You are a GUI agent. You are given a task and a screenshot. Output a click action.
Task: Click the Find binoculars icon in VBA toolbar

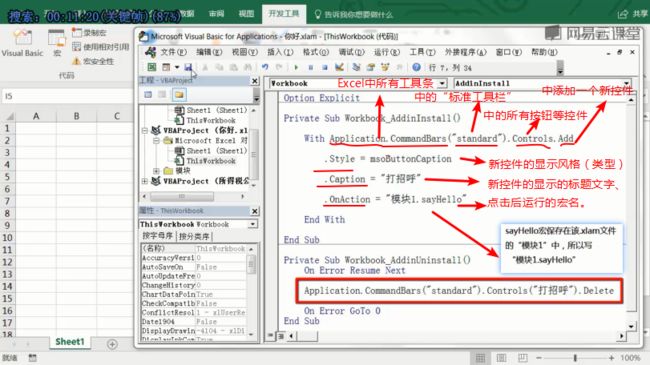[x=248, y=67]
